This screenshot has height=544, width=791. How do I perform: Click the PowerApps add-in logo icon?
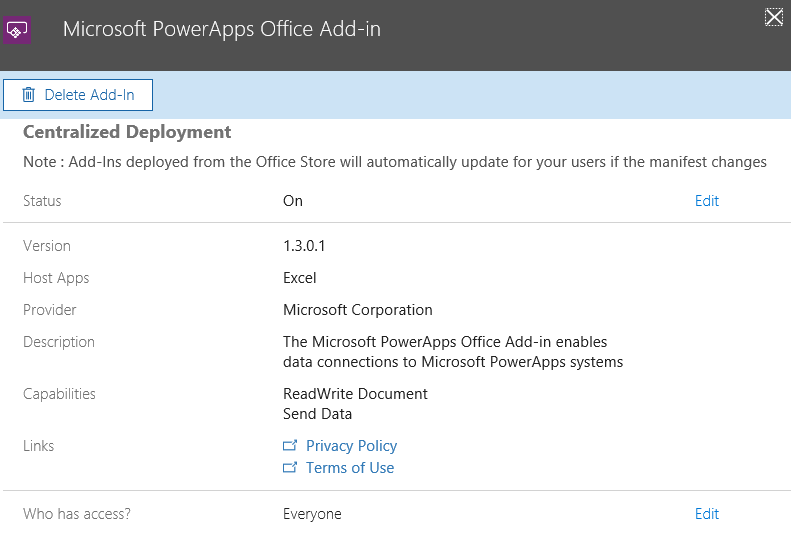tap(17, 30)
